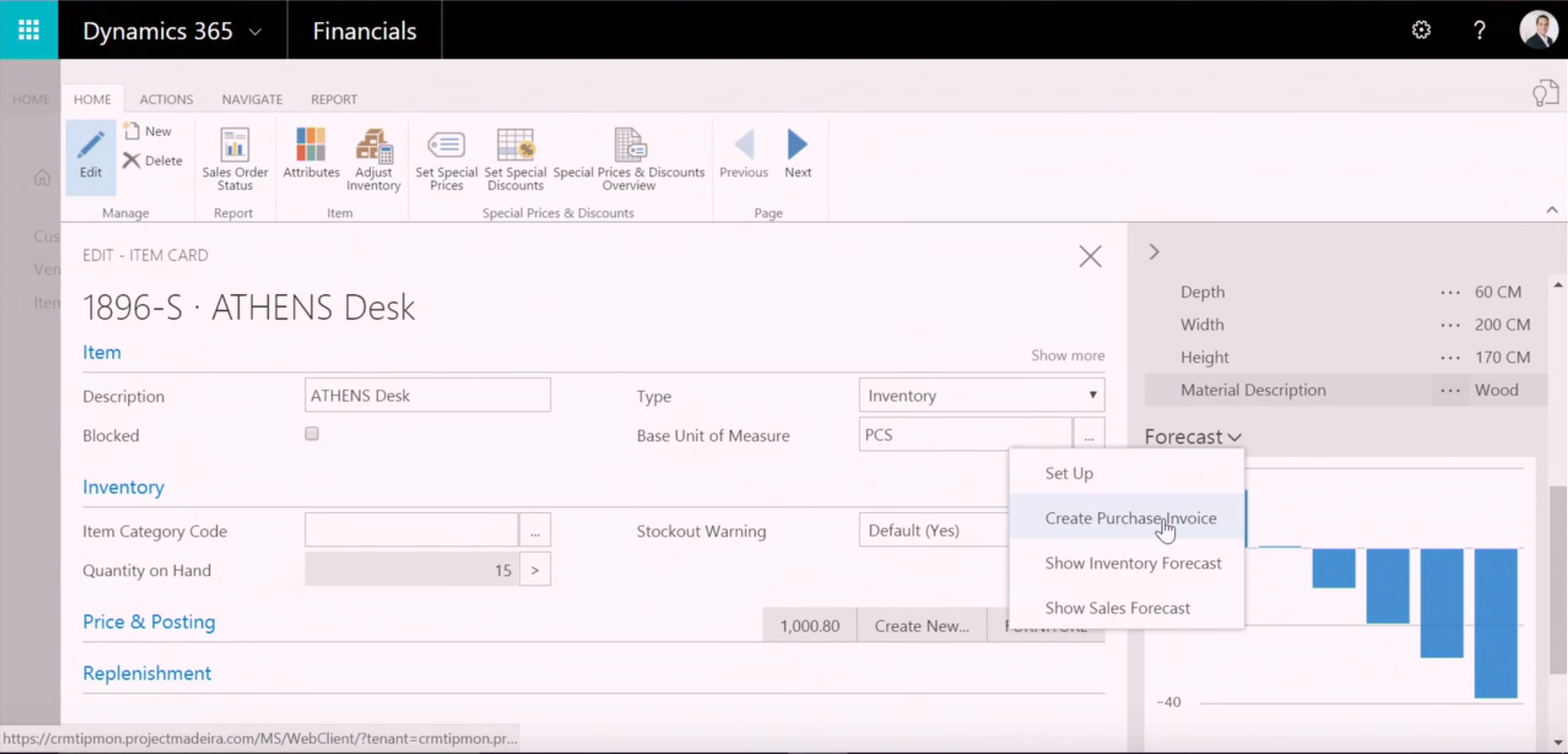This screenshot has height=754, width=1568.
Task: Click Show more in Item section
Action: (1067, 355)
